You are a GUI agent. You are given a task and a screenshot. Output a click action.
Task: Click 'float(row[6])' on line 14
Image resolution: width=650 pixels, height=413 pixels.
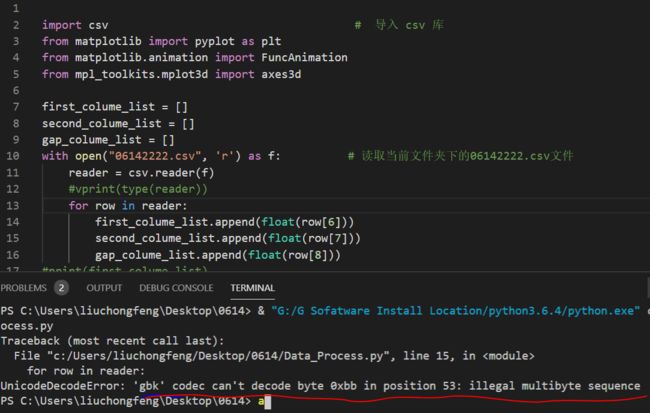click(304, 222)
